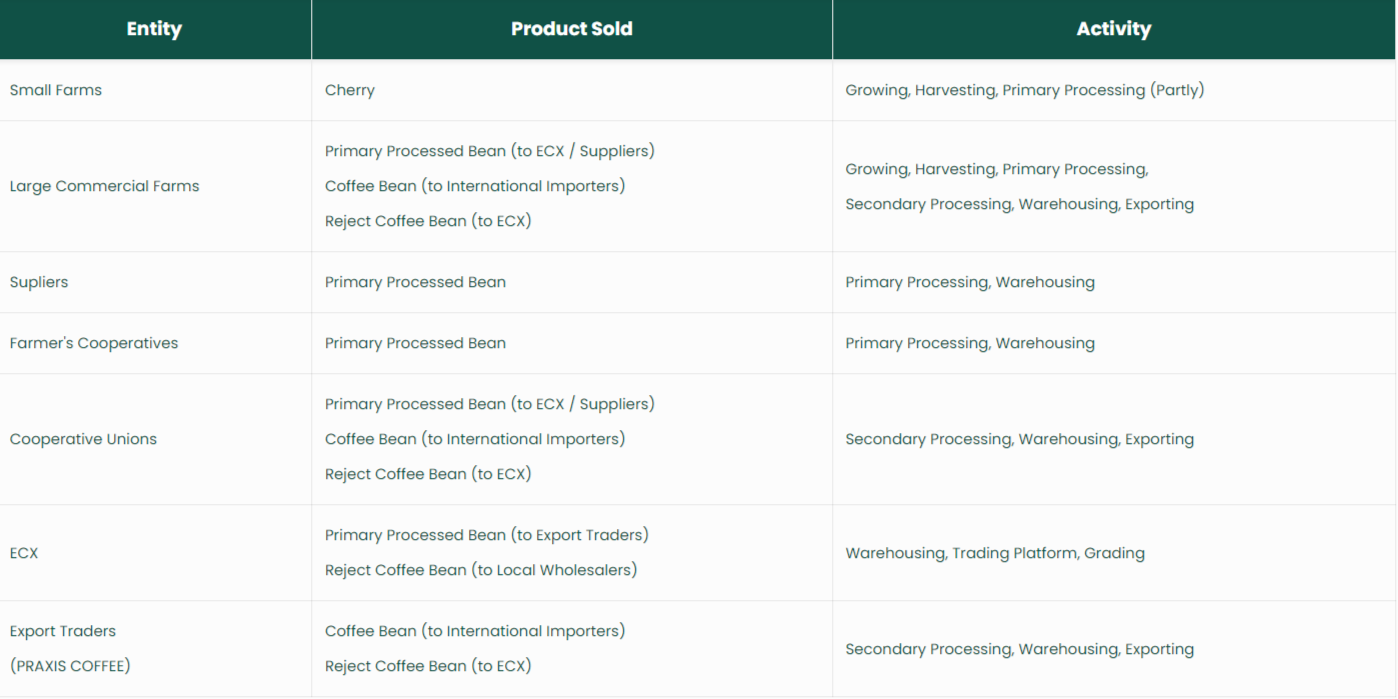Select the Farmer's Cooperatives entity cell
The image size is (1398, 699).
[x=94, y=343]
